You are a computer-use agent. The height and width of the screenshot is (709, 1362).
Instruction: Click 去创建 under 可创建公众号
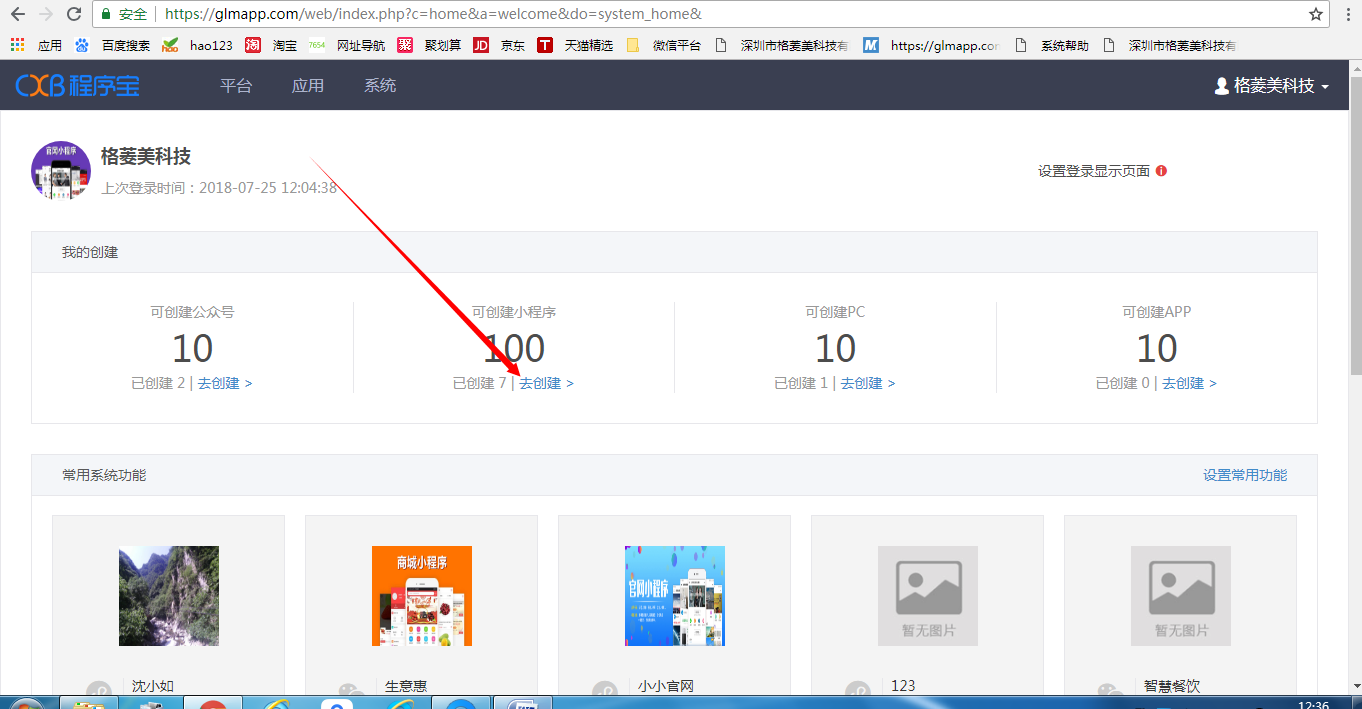(x=224, y=383)
